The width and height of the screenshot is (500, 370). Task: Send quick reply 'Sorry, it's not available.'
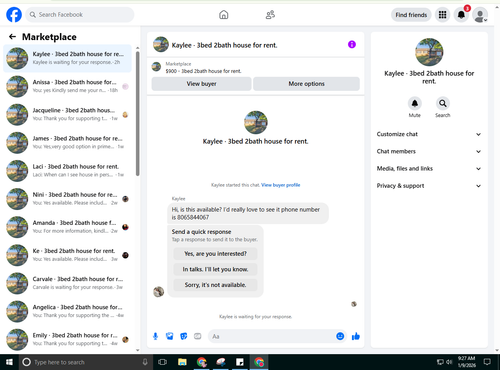(215, 285)
